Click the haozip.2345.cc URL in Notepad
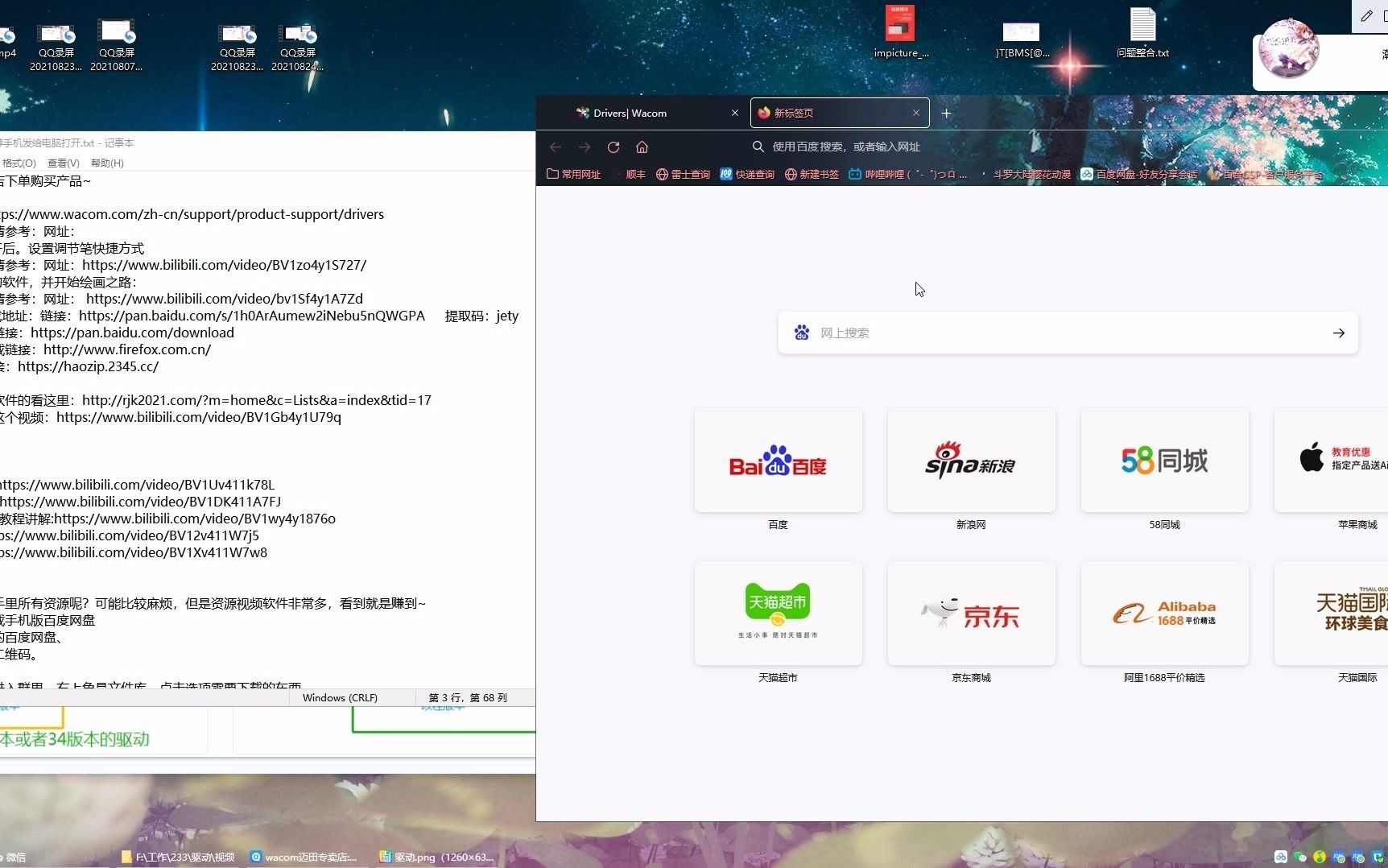This screenshot has height=868, width=1388. pyautogui.click(x=88, y=366)
